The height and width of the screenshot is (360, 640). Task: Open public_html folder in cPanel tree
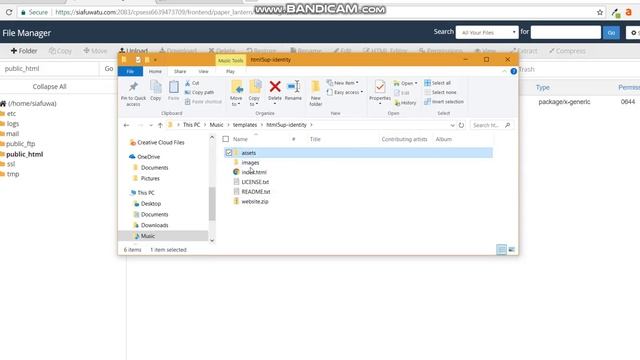point(24,154)
